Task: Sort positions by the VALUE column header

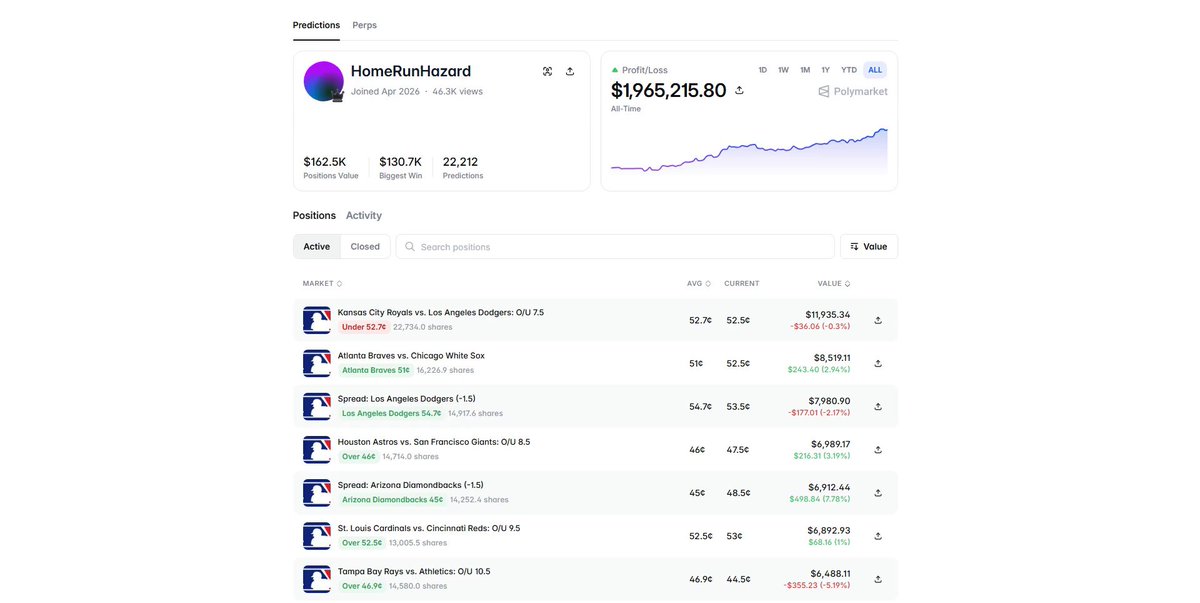Action: (x=834, y=283)
